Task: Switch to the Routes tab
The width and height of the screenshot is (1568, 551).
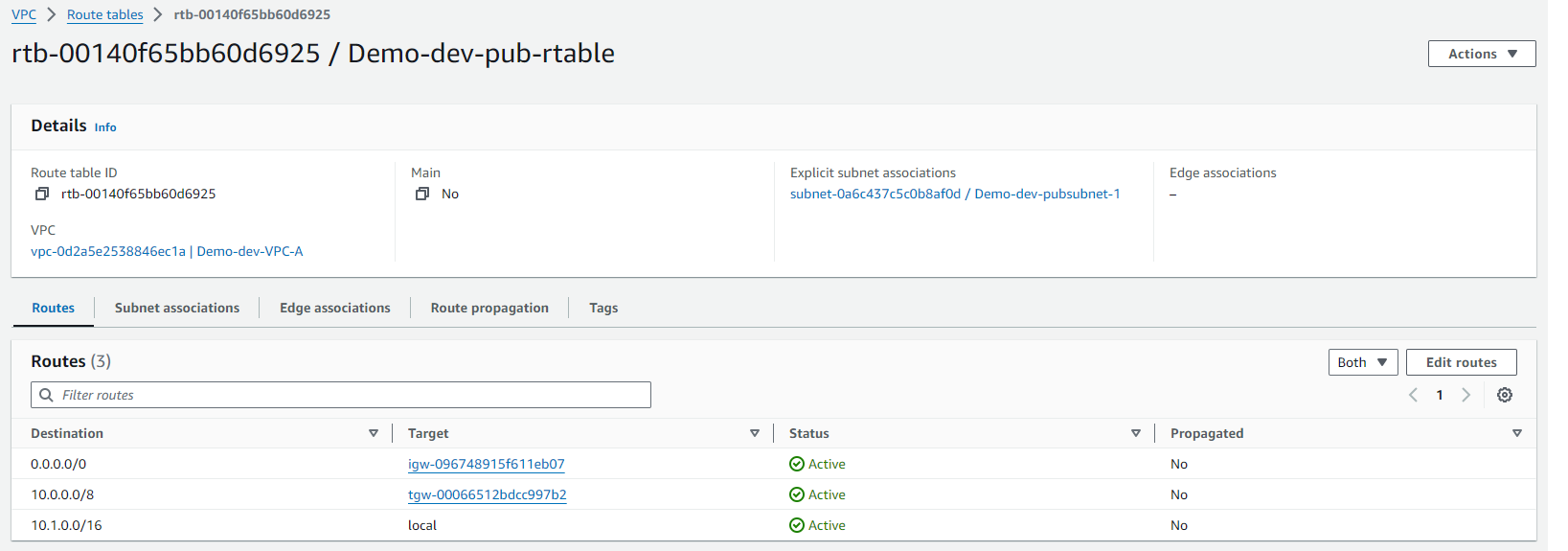Action: (x=53, y=308)
